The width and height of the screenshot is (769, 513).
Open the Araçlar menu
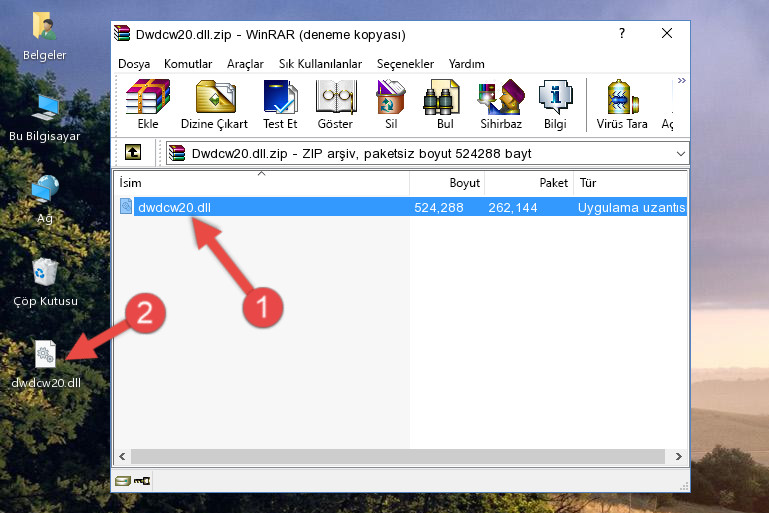tap(245, 64)
